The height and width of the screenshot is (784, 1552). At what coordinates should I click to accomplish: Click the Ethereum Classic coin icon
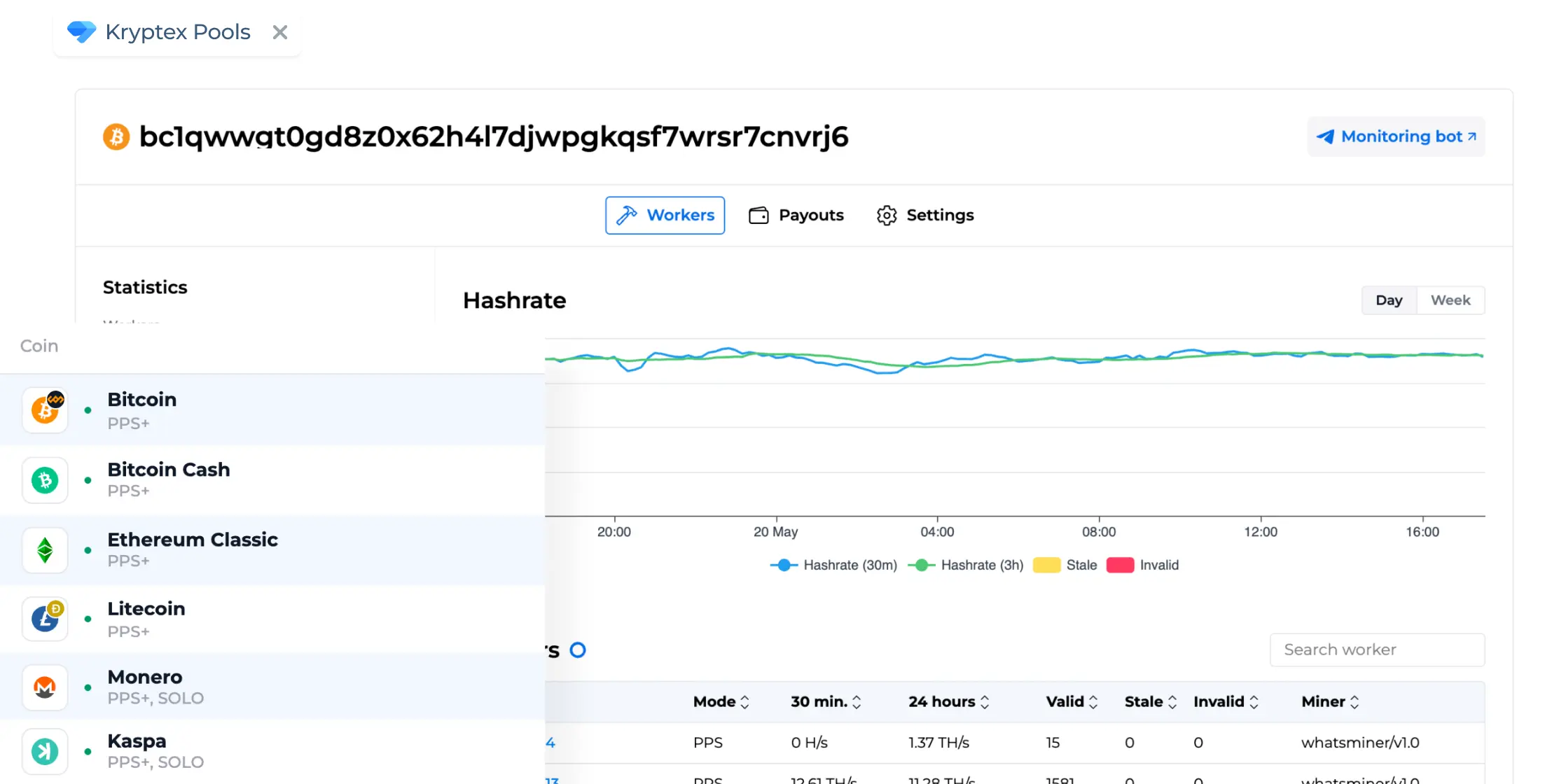point(45,550)
